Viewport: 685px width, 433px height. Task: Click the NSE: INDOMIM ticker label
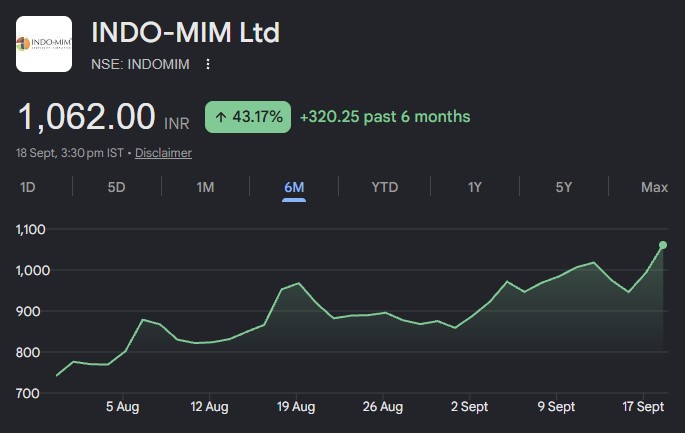pyautogui.click(x=140, y=64)
